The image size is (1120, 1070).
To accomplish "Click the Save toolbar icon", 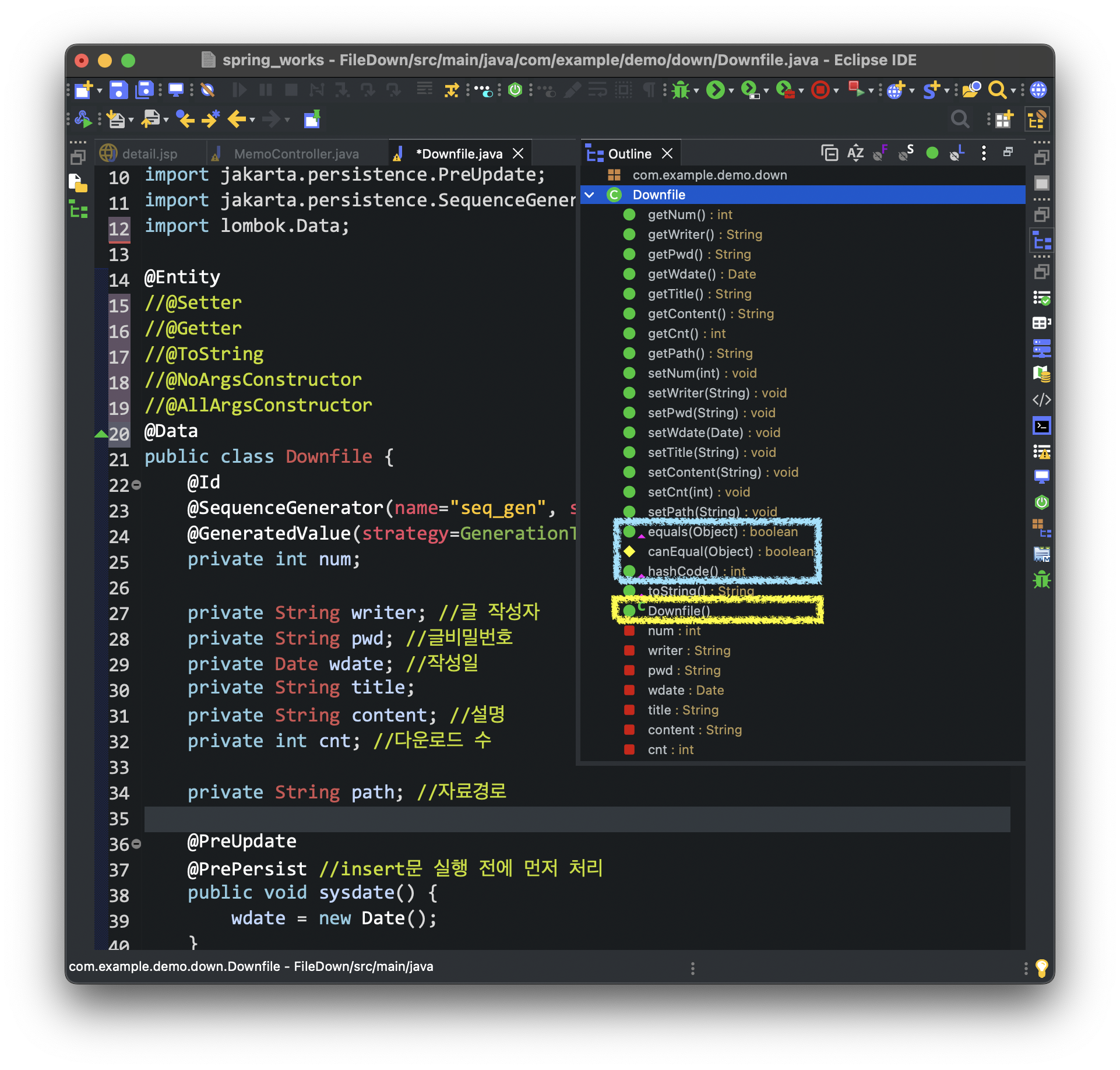I will click(x=118, y=90).
